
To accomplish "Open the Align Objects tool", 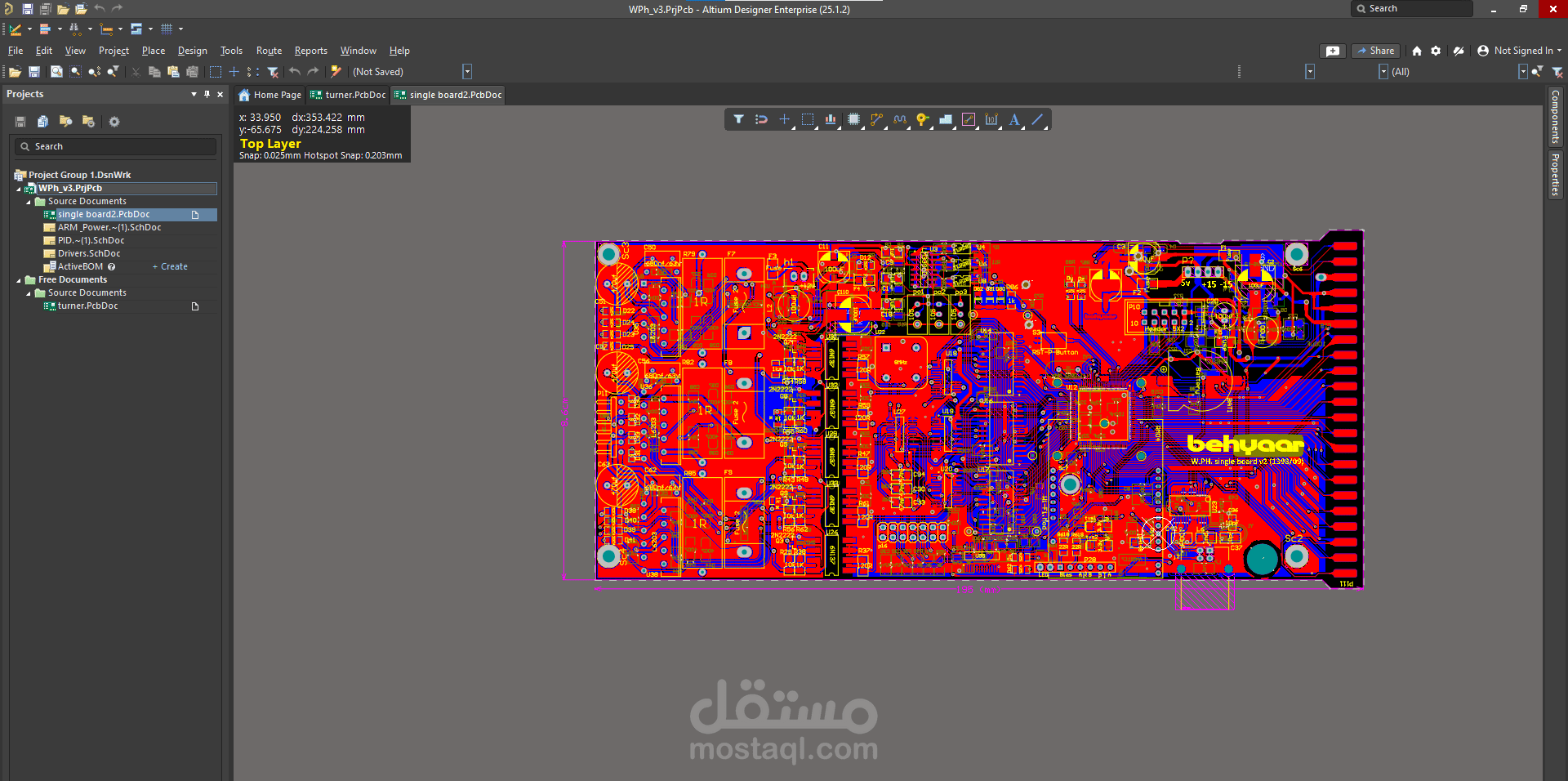I will pyautogui.click(x=831, y=119).
